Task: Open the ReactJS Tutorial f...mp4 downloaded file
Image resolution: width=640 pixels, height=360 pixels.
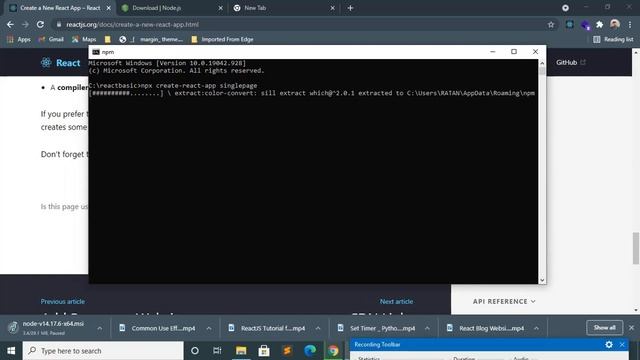Action: [x=267, y=328]
